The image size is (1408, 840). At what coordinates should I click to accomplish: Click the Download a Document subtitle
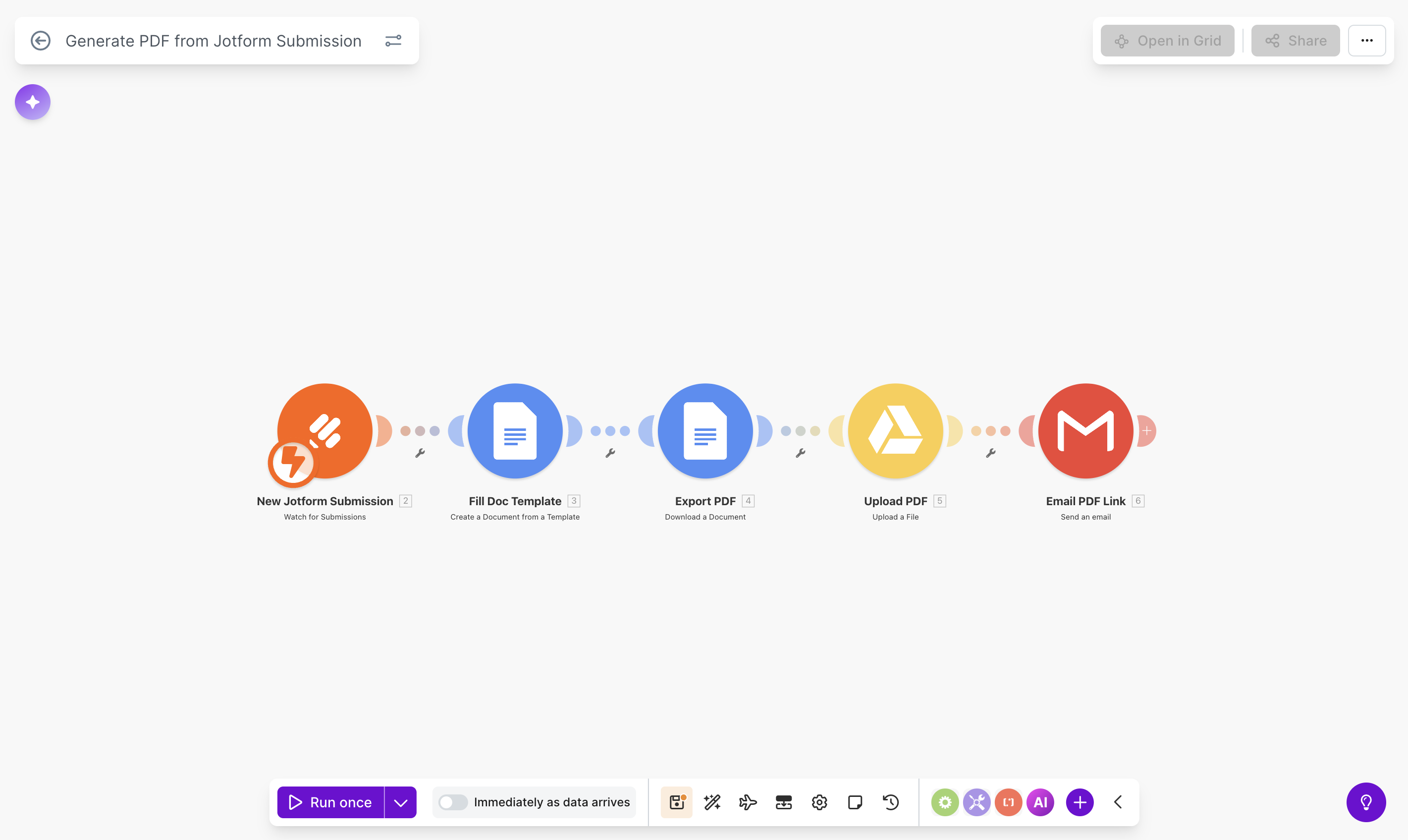click(x=705, y=517)
